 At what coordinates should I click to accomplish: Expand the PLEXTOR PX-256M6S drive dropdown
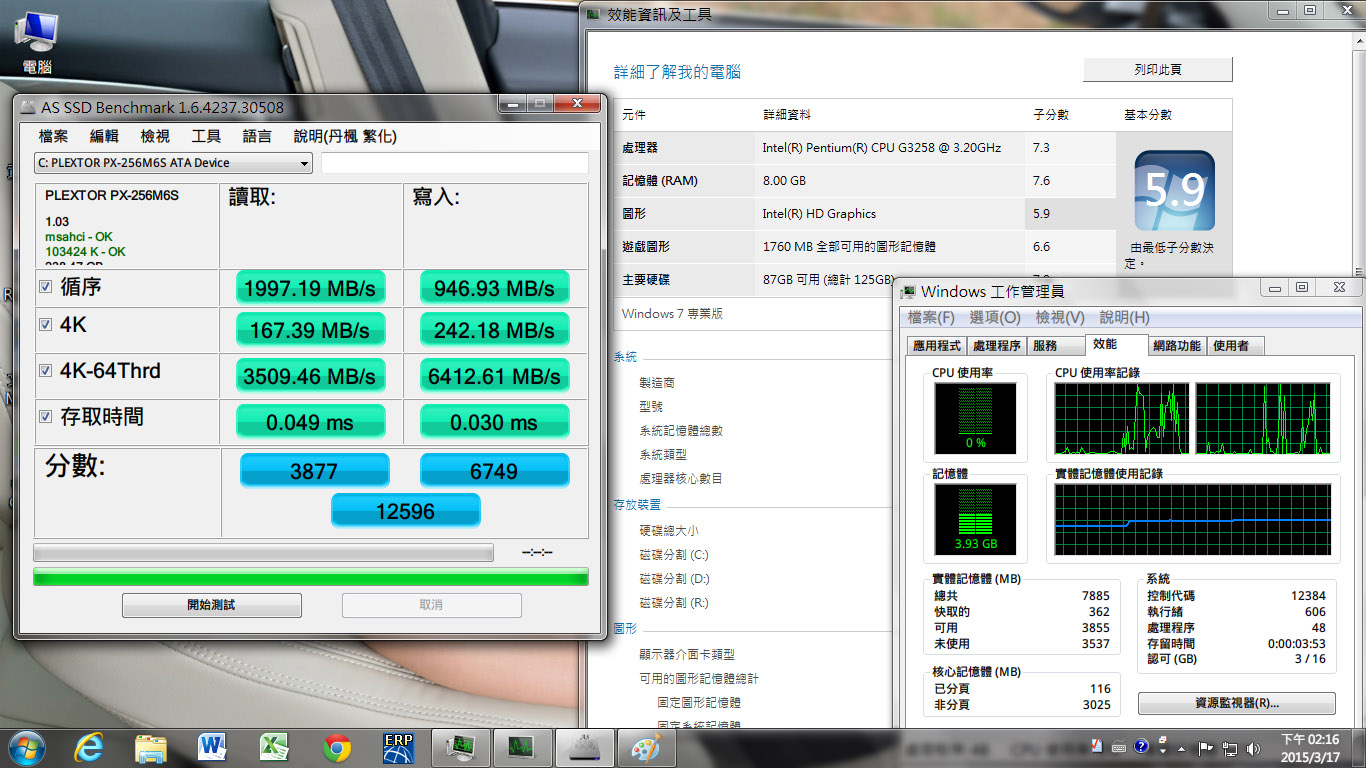click(x=173, y=163)
